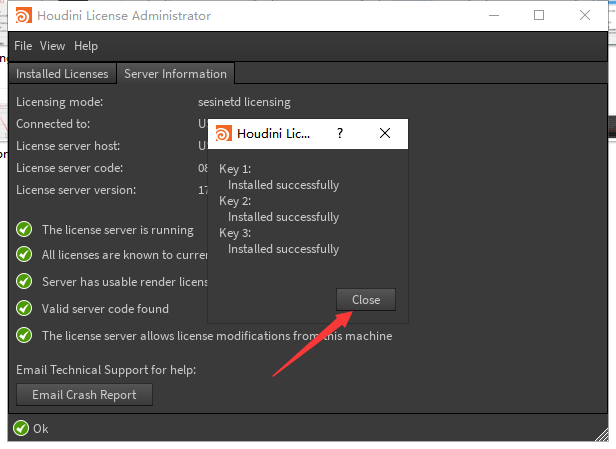Maximize the Houdini License Administrator window
Screen dimensions: 616x449
click(x=539, y=16)
